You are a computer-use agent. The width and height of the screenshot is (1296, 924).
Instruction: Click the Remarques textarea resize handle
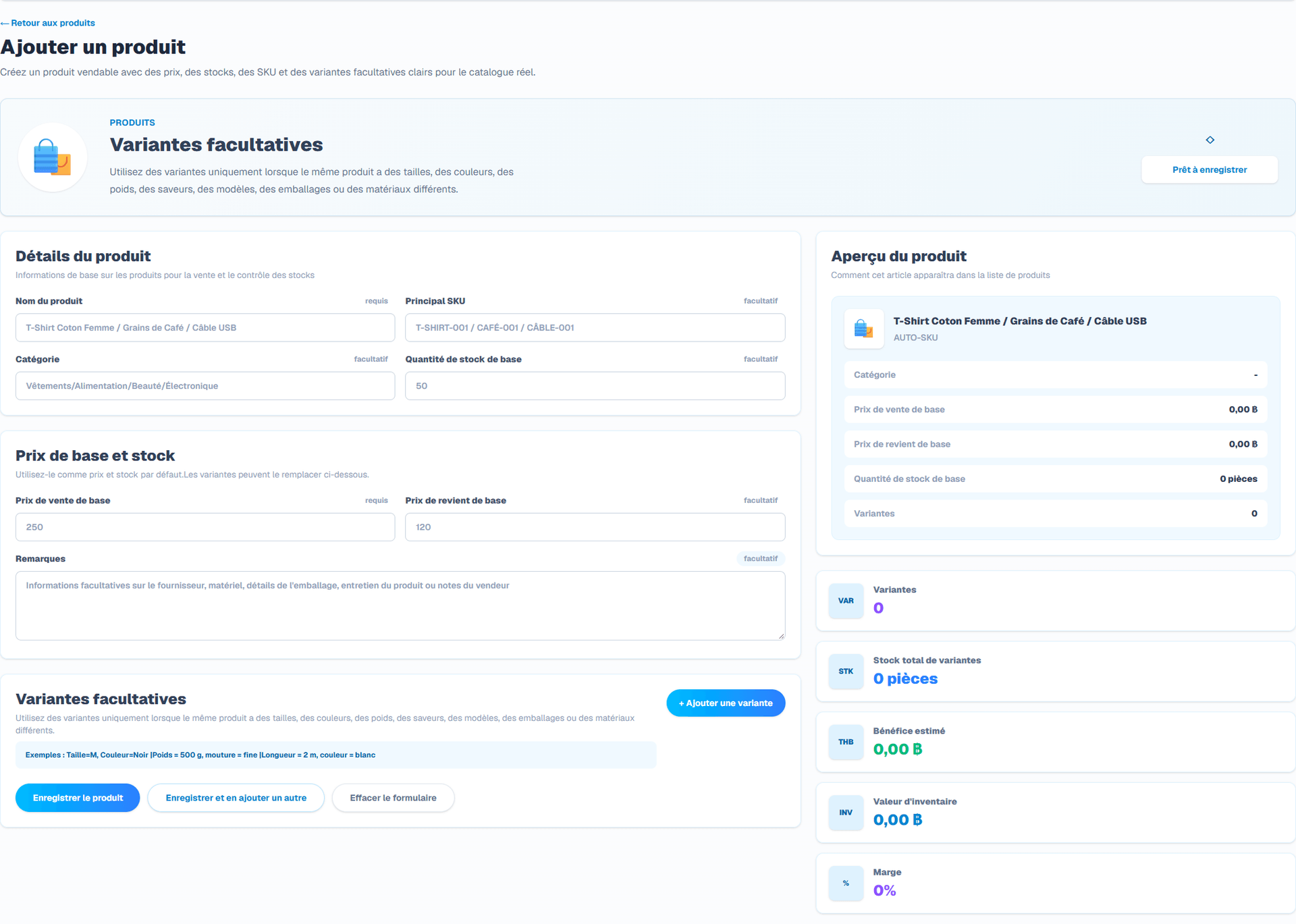pyautogui.click(x=781, y=636)
